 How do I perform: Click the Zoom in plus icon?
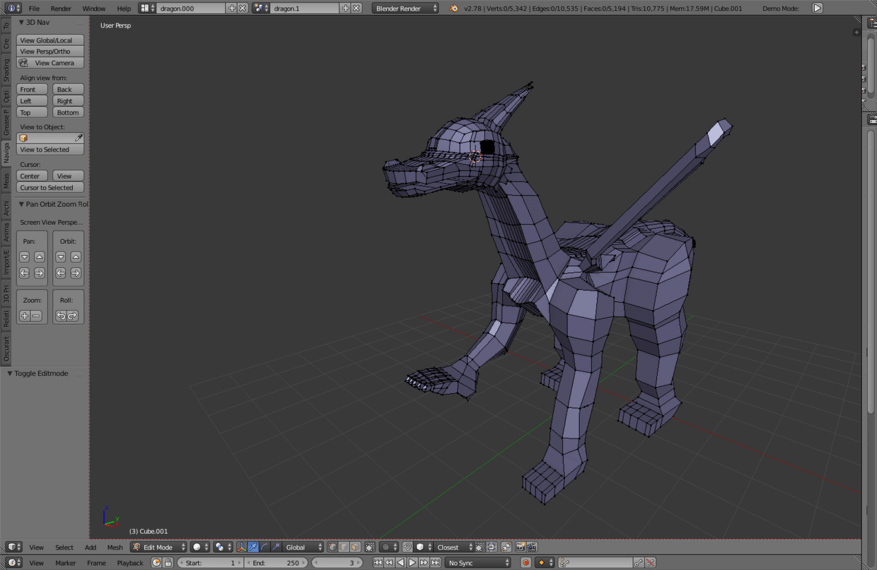pos(25,316)
